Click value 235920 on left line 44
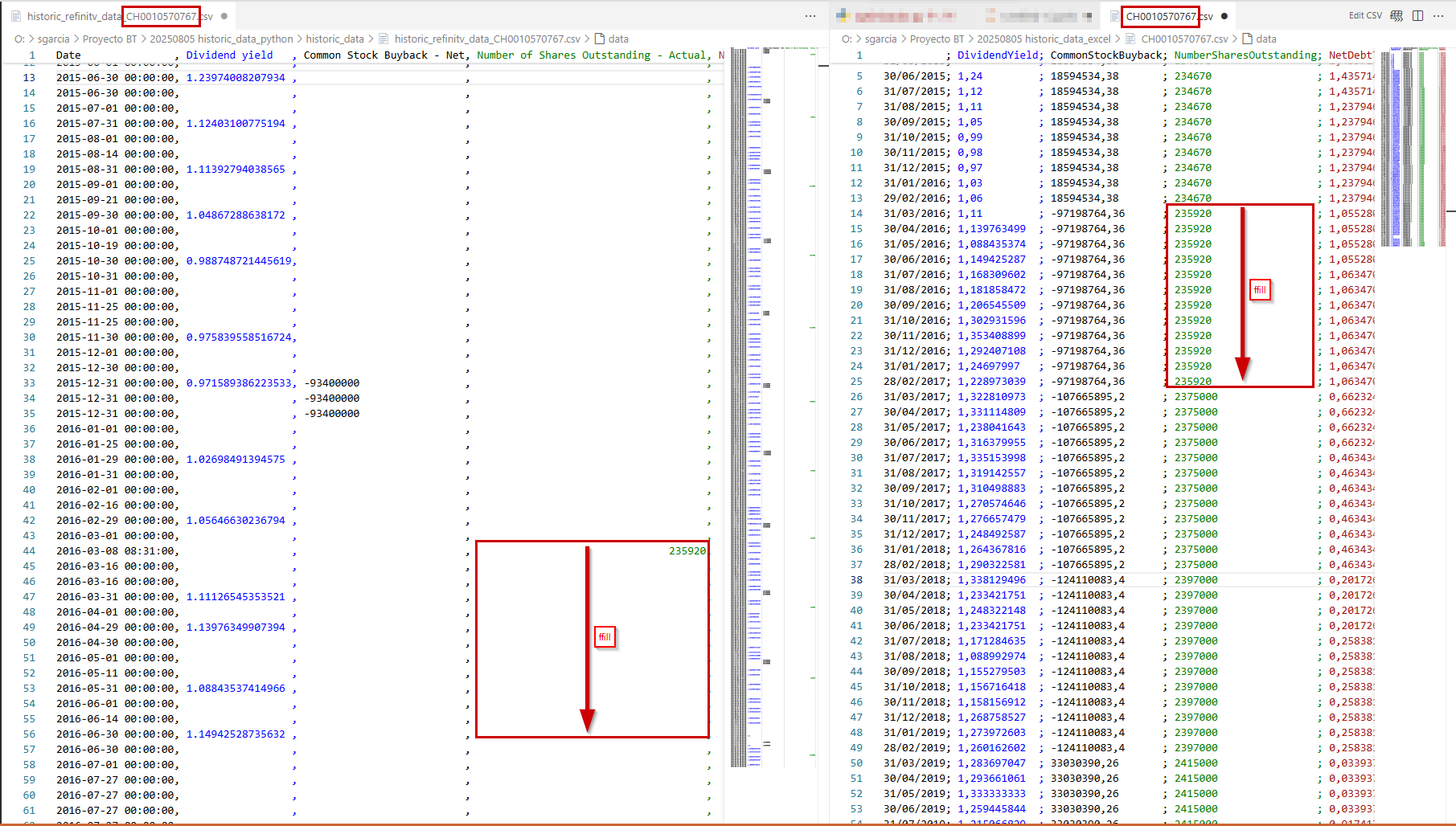Screen dimensions: 1456x826 coord(687,551)
